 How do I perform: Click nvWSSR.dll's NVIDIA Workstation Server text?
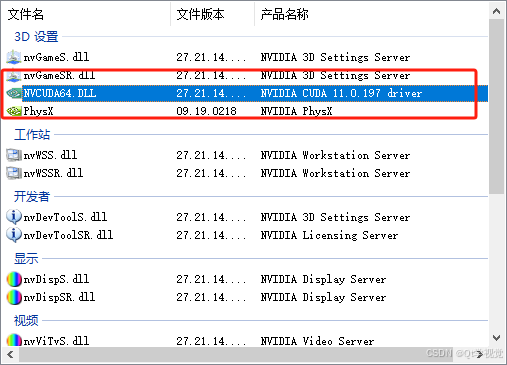pyautogui.click(x=335, y=173)
